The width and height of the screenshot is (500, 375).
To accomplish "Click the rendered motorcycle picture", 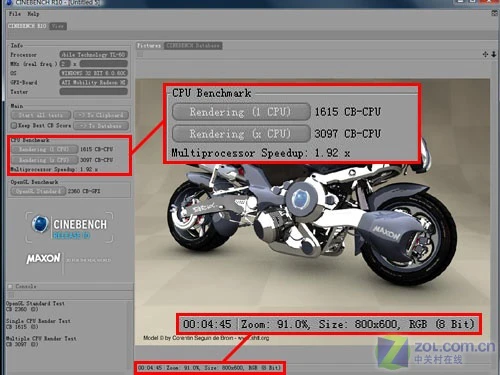I will click(312, 212).
